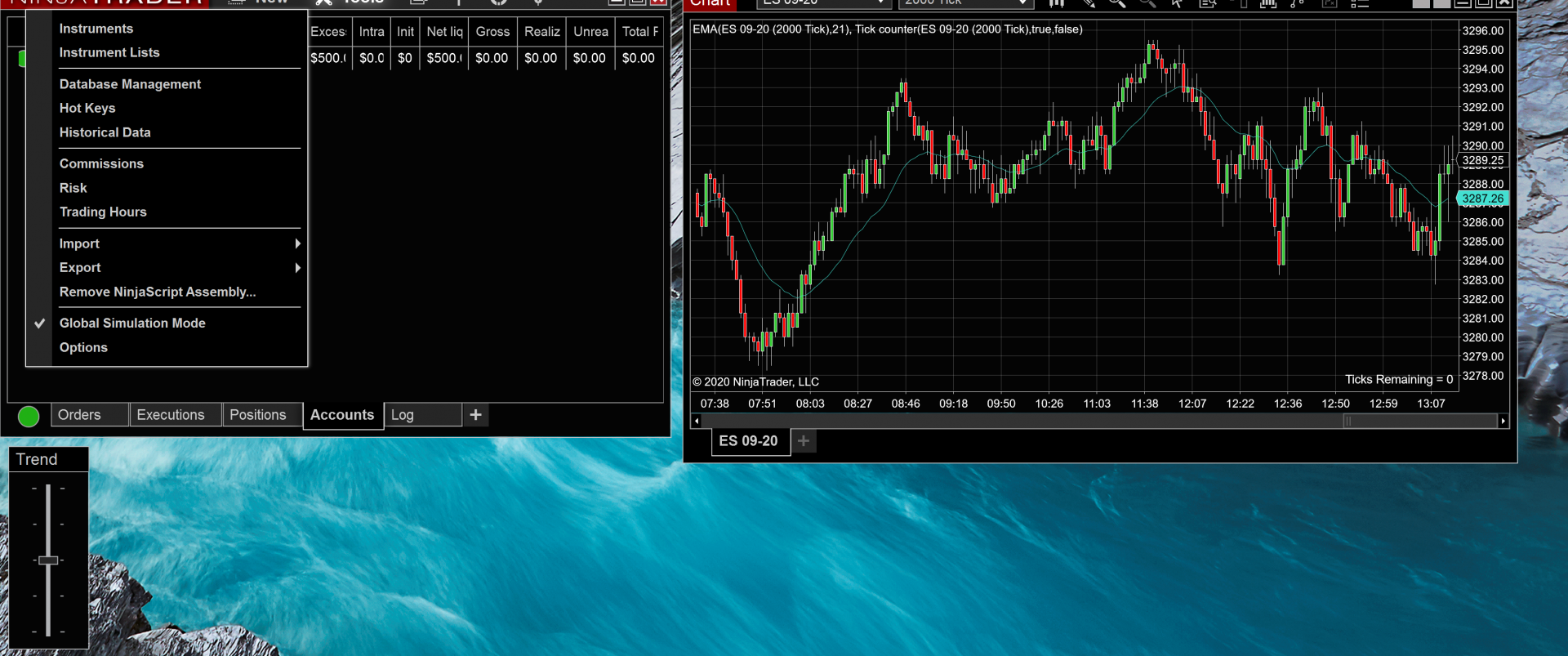Select the Excess column value cell
This screenshot has width=1568, height=656.
coord(328,58)
